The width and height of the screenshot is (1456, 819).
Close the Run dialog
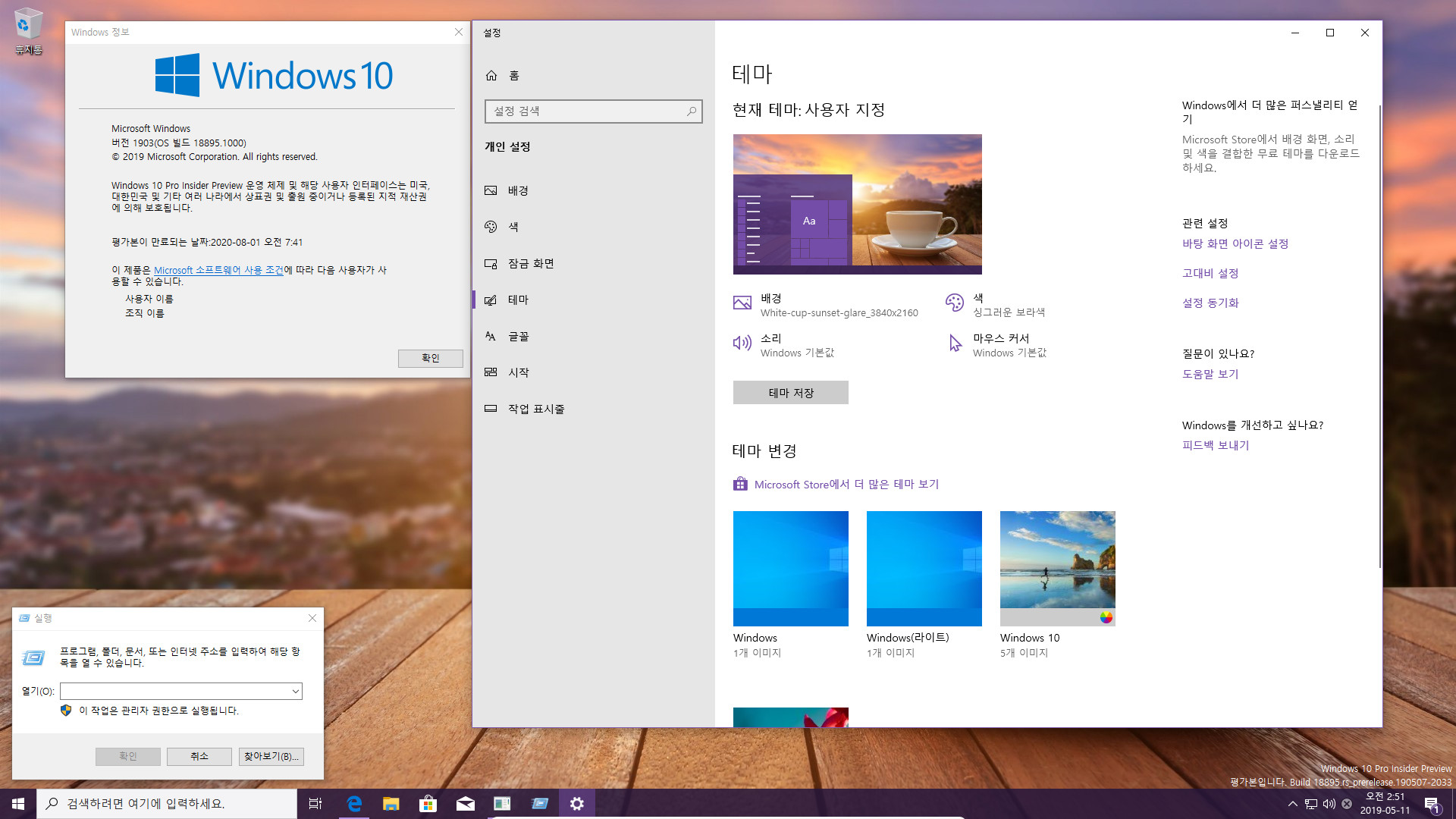312,618
